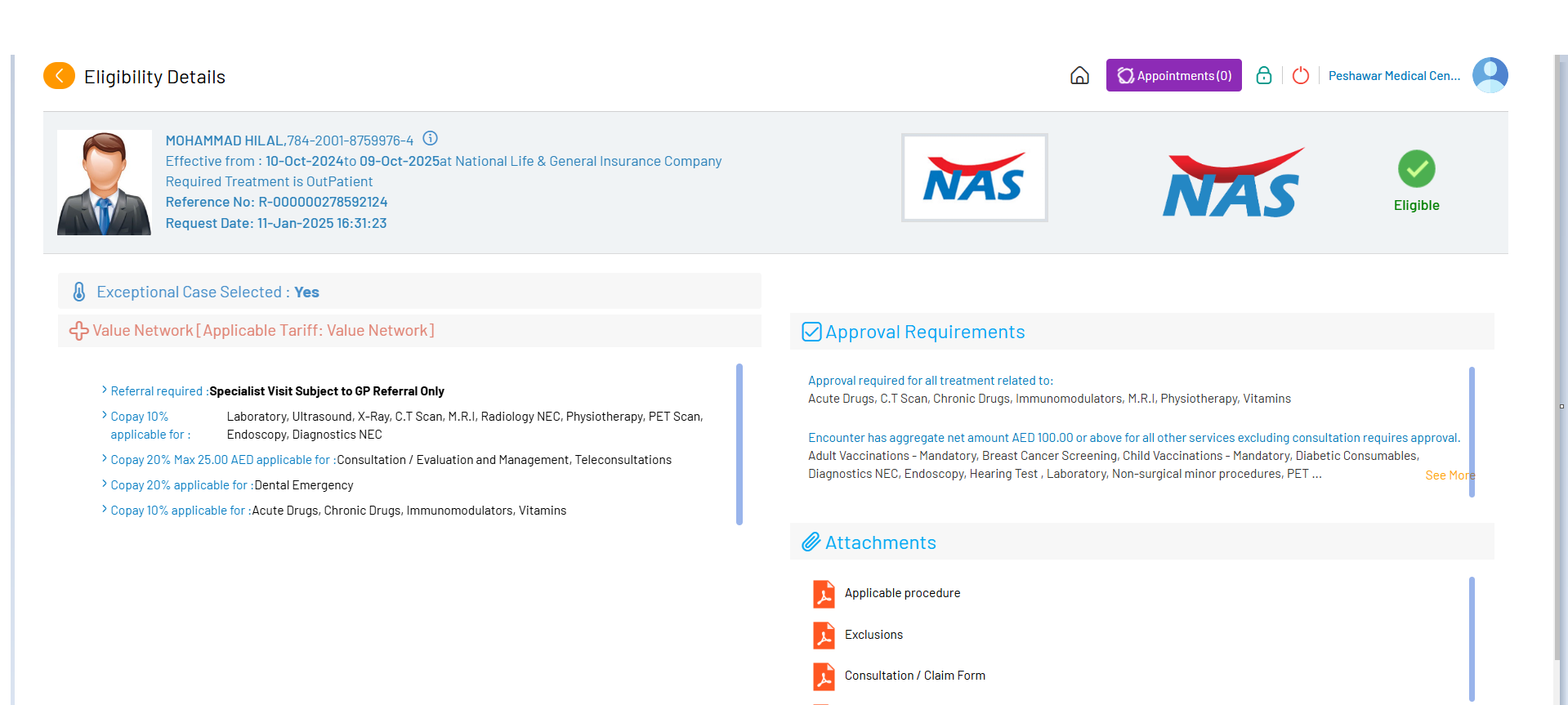Click the Attachments panel scrollbar
The width and height of the screenshot is (1568, 705).
pos(1472,639)
